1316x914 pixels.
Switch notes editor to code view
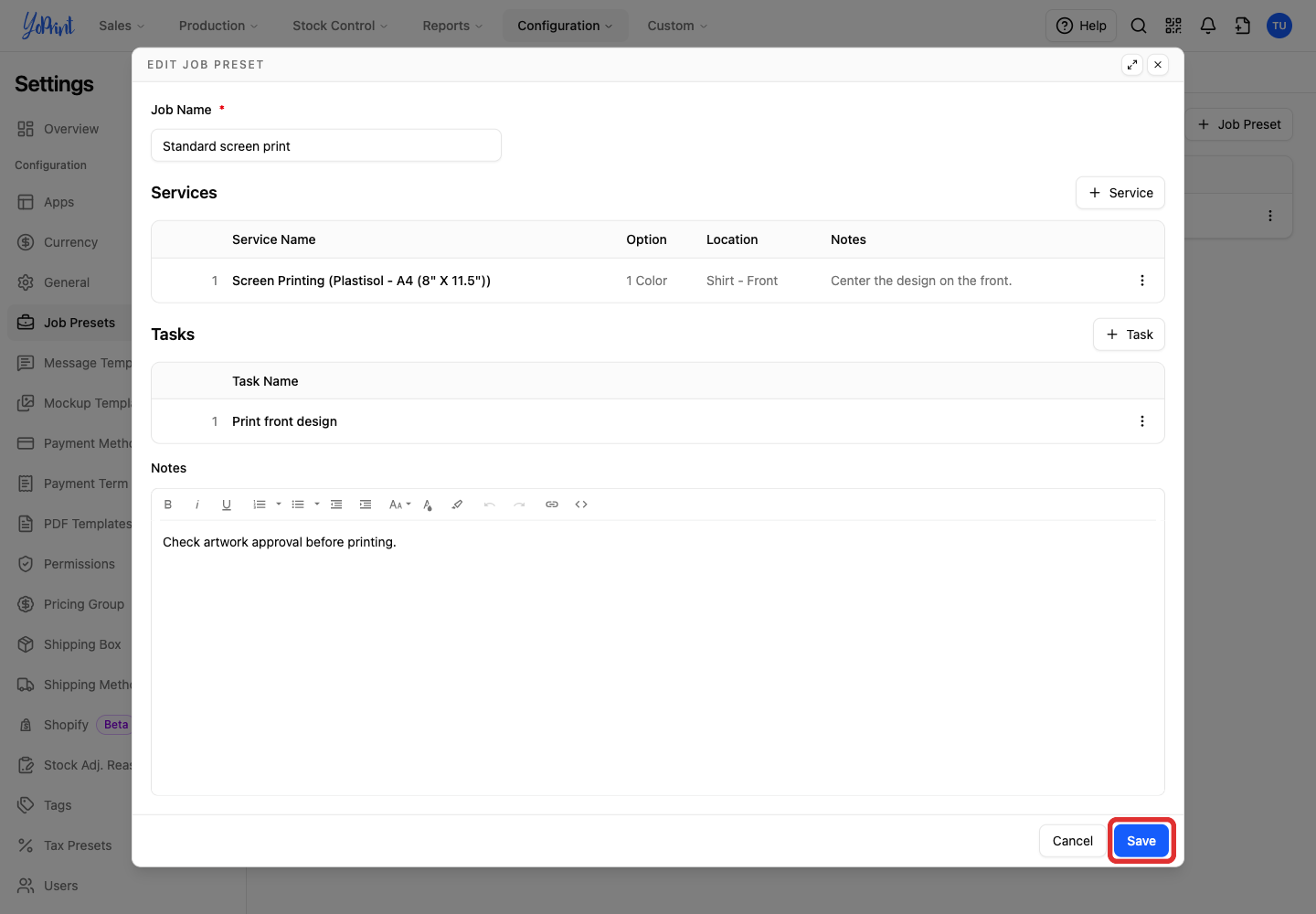(581, 505)
